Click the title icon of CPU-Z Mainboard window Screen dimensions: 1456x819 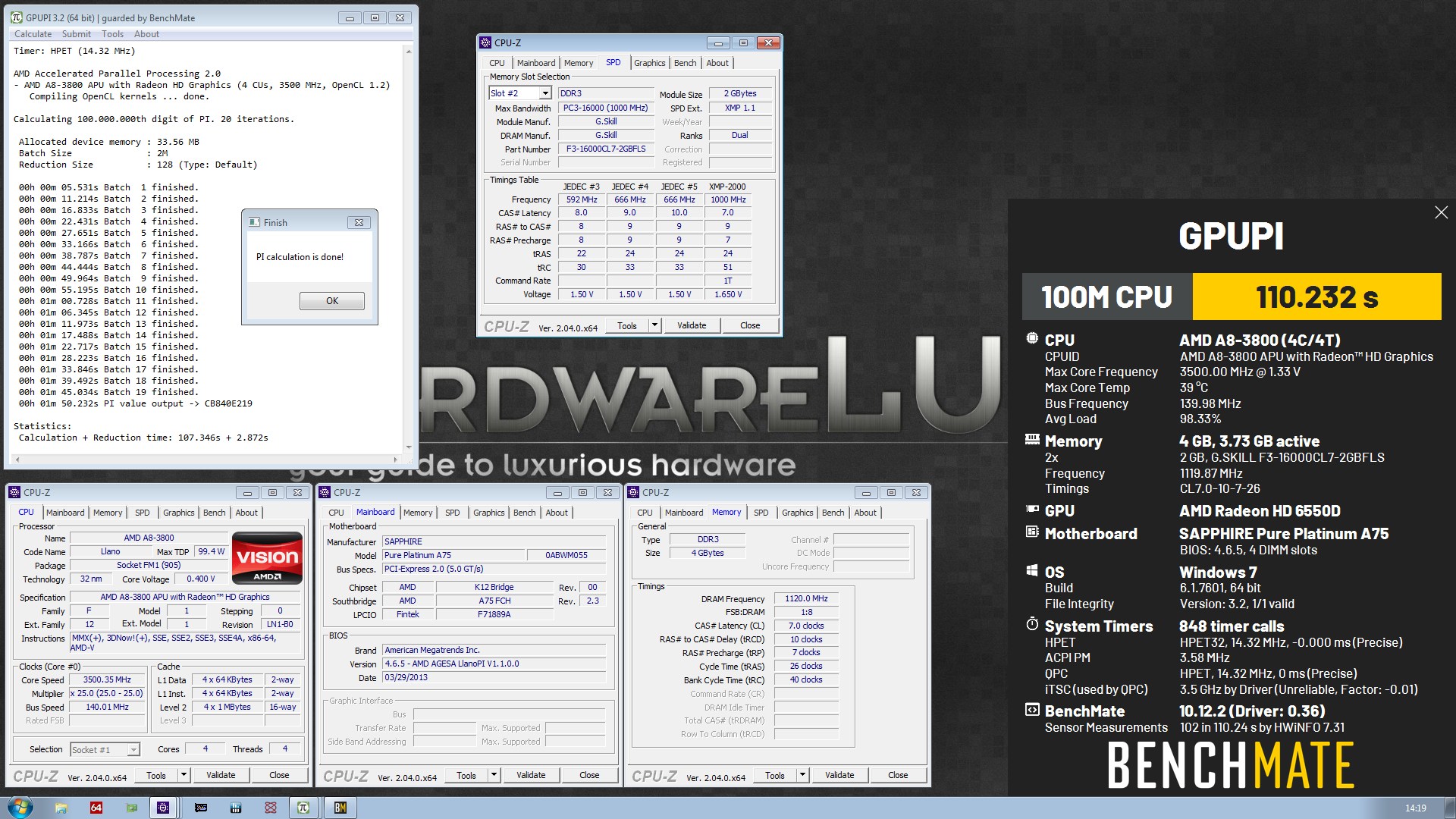pyautogui.click(x=325, y=492)
